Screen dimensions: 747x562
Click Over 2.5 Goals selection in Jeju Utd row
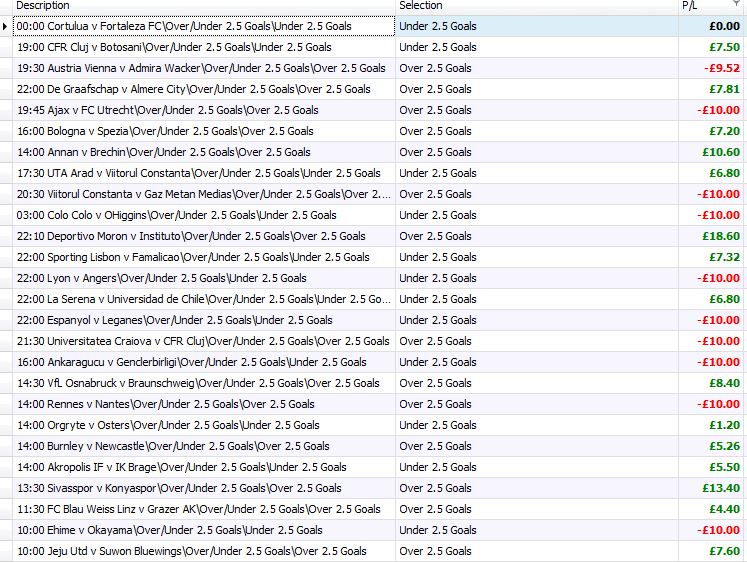435,551
